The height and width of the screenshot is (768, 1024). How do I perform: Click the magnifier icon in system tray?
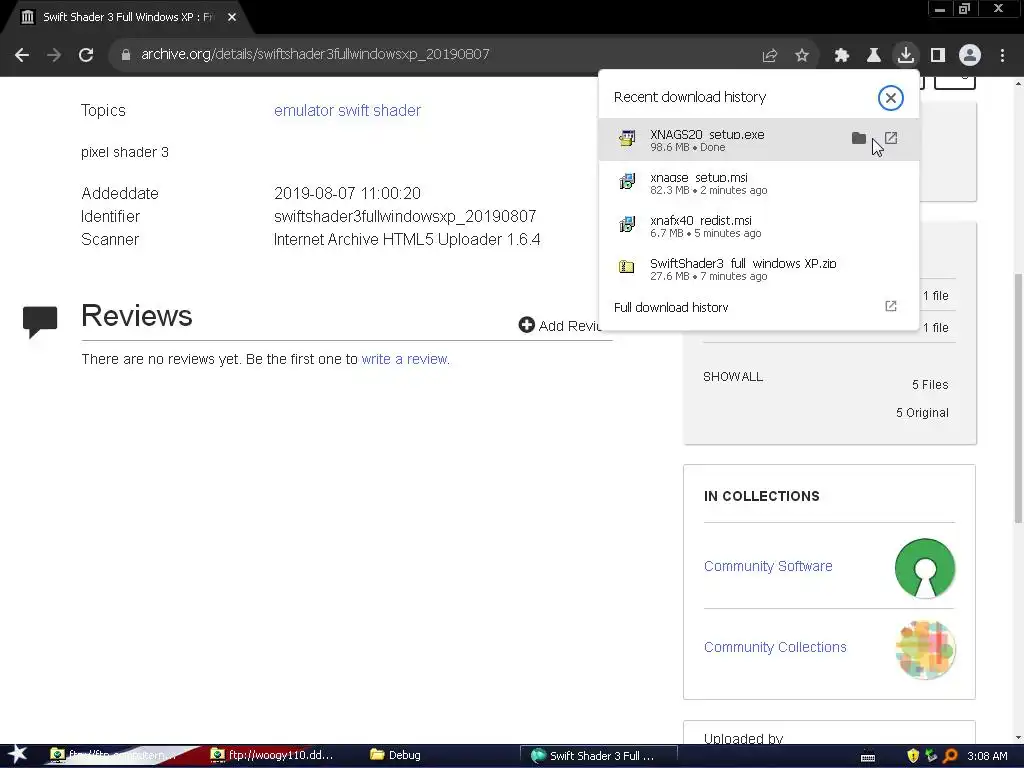tap(951, 756)
